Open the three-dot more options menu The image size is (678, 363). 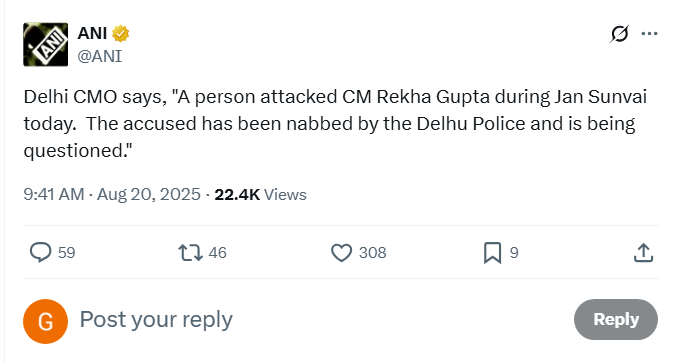649,33
